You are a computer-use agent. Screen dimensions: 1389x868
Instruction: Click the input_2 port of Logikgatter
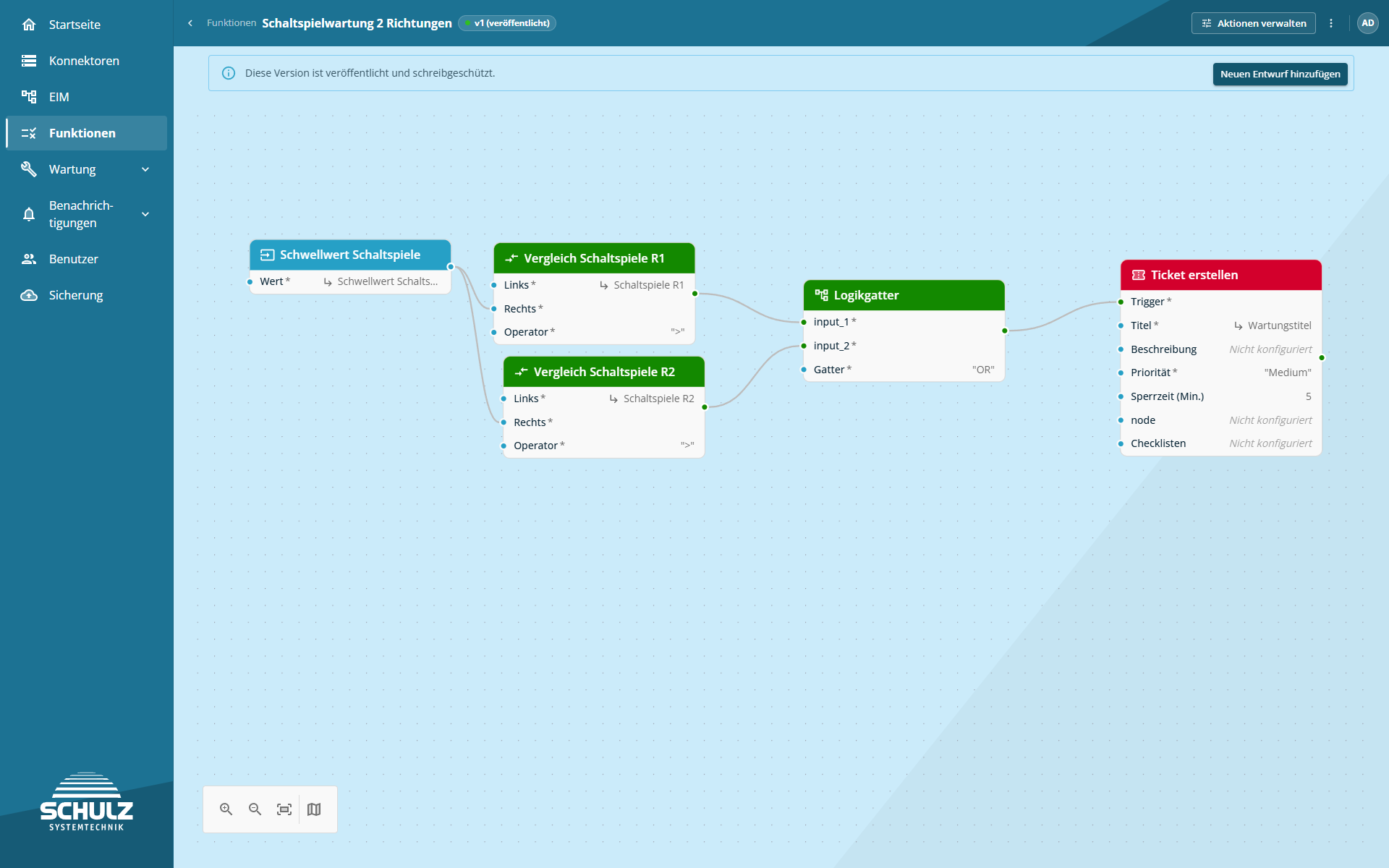(804, 346)
